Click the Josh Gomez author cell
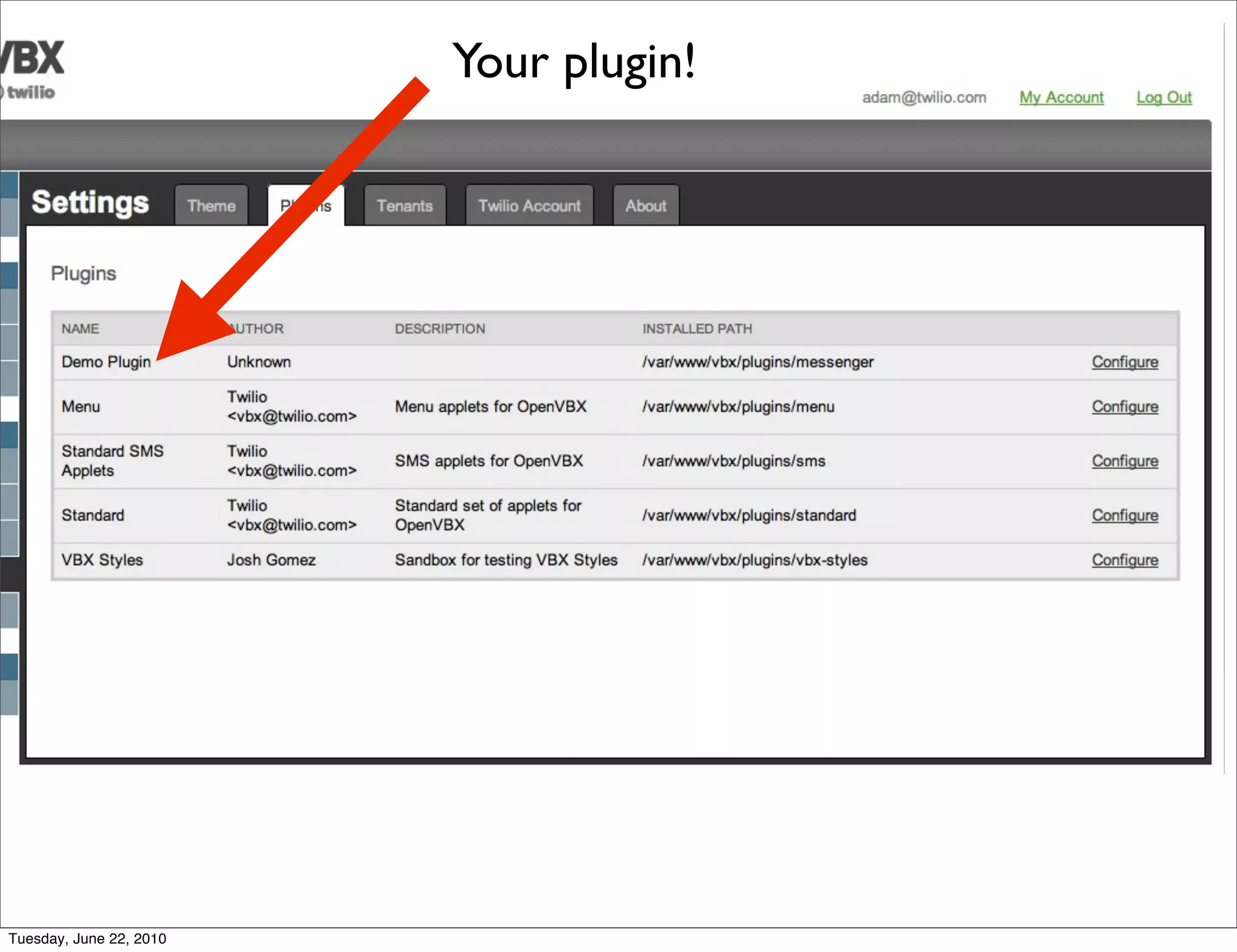 [271, 560]
